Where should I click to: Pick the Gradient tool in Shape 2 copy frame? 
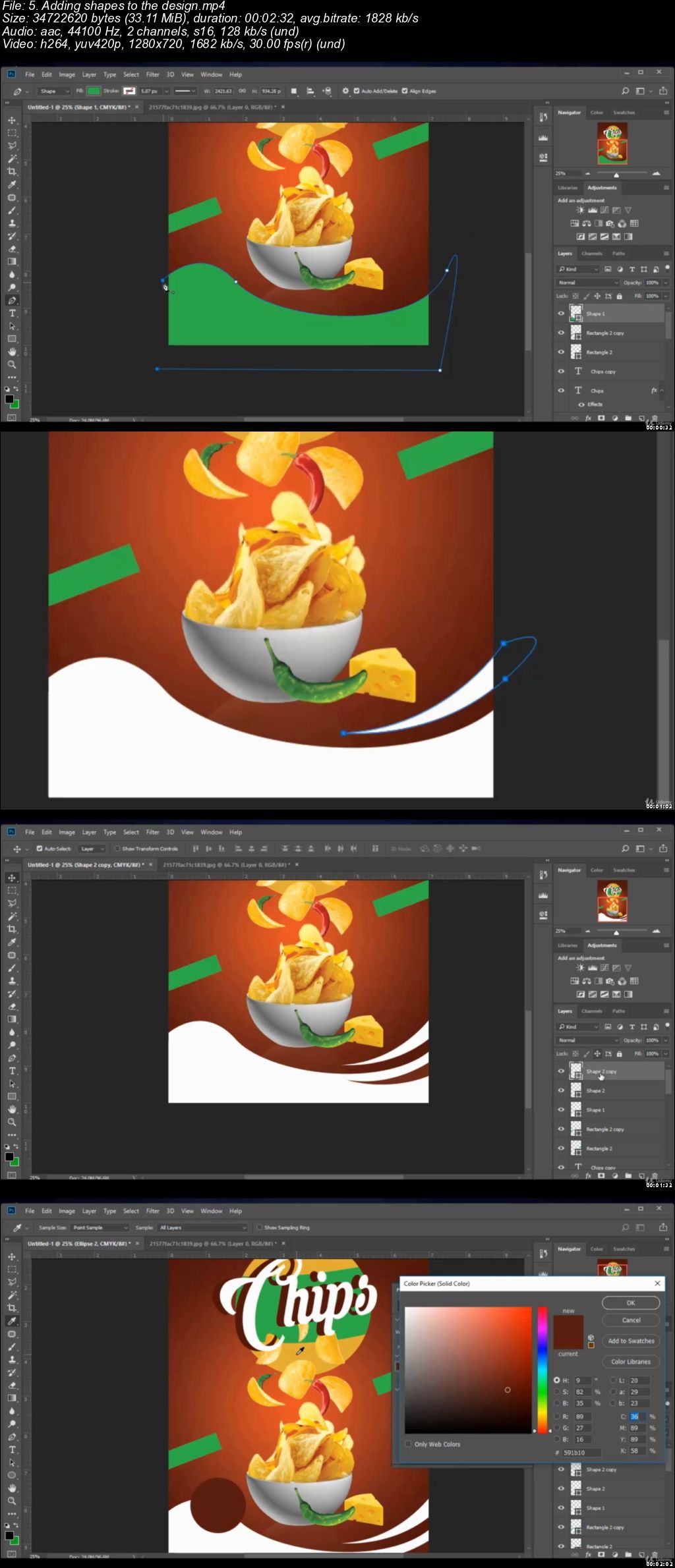click(x=12, y=1019)
